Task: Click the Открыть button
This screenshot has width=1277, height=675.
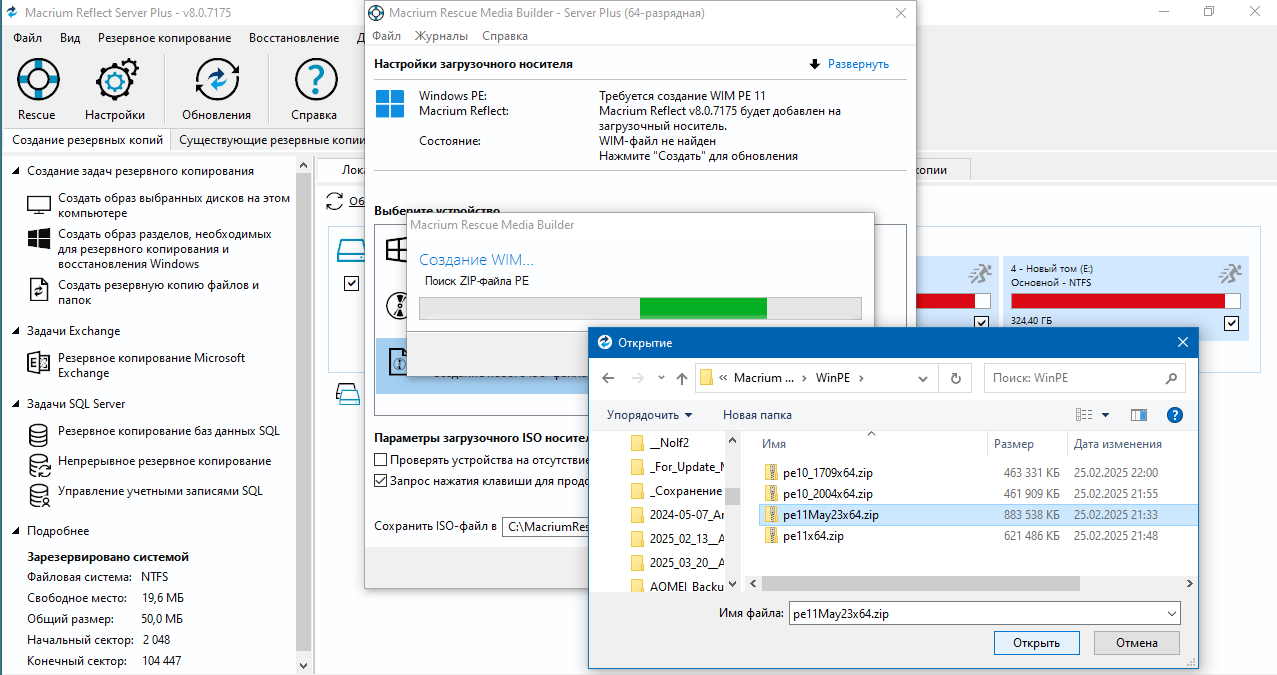Action: point(1035,642)
